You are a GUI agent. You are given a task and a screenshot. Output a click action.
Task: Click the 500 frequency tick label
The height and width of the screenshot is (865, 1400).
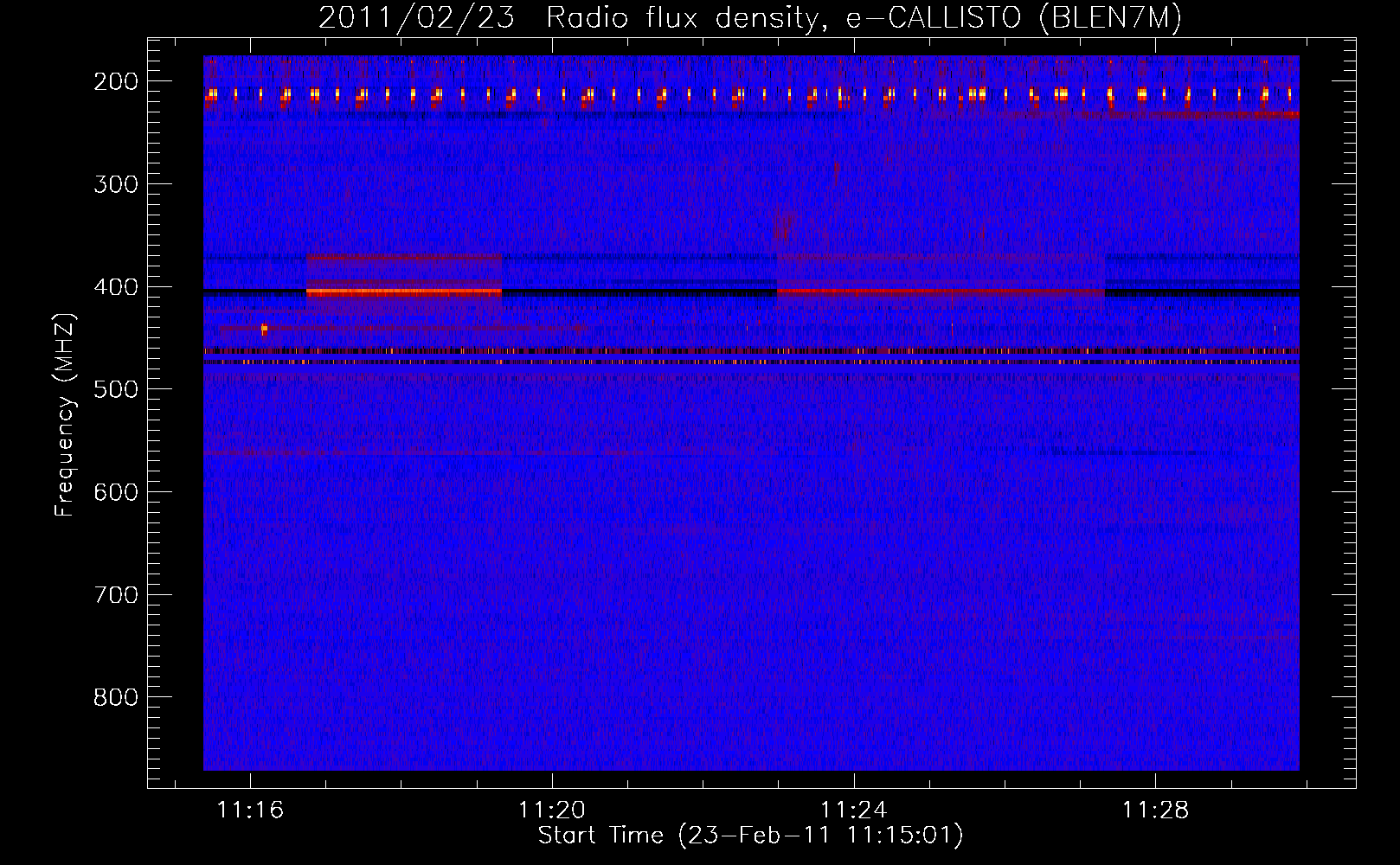pyautogui.click(x=116, y=389)
